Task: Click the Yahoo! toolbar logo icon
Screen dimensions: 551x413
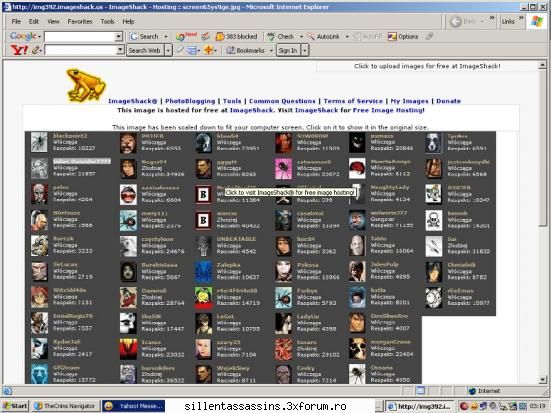Action: (19, 50)
